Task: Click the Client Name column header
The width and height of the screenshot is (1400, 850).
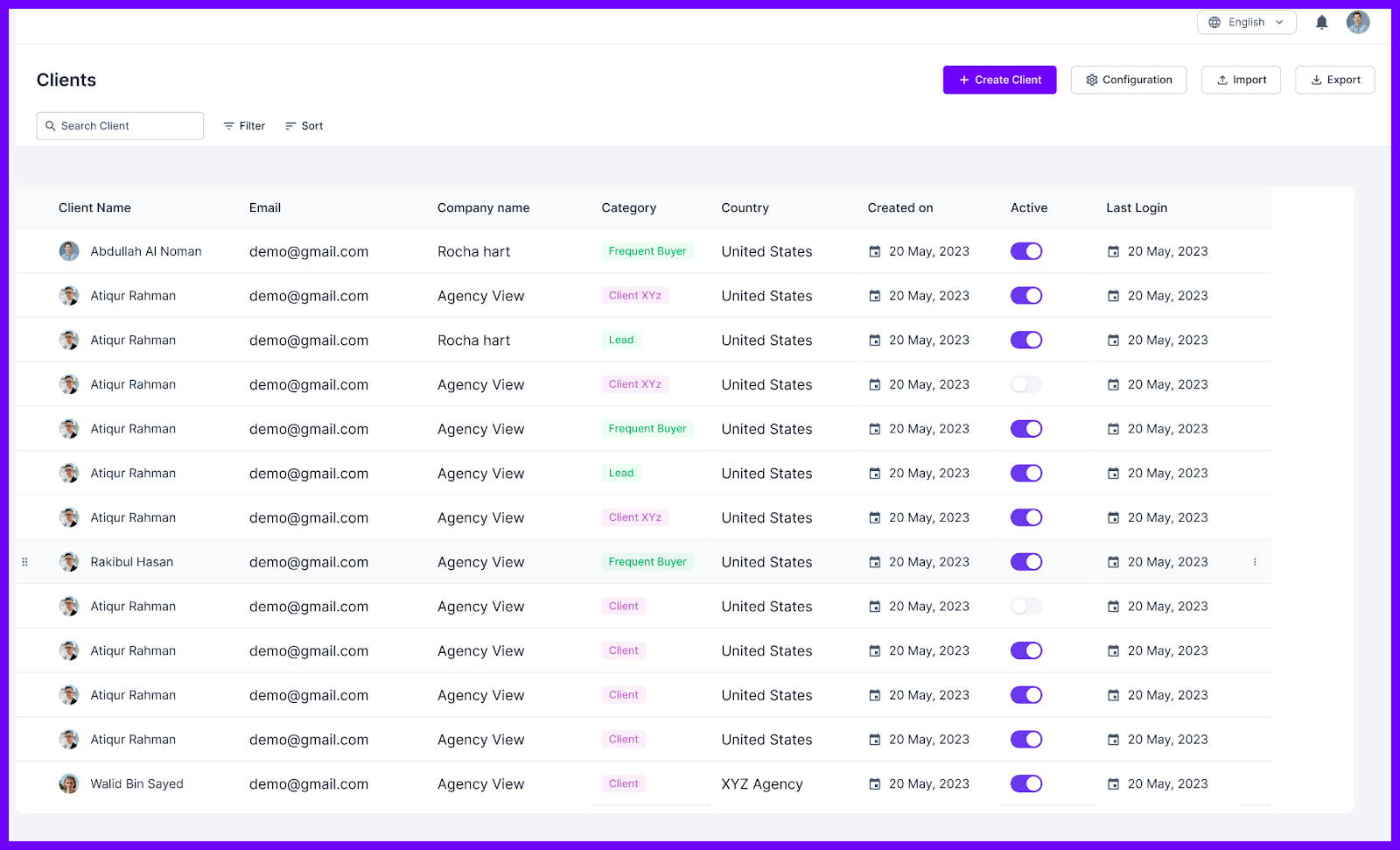Action: click(94, 208)
